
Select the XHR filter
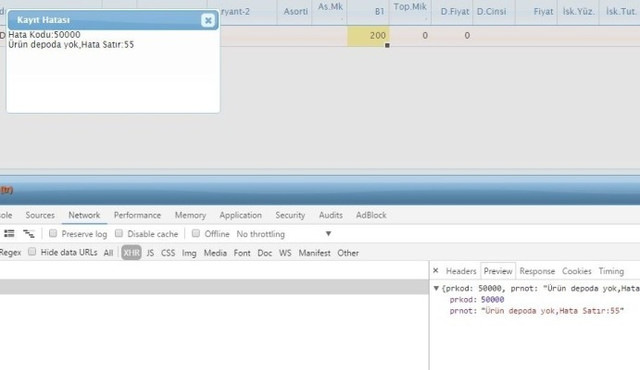[x=131, y=253]
